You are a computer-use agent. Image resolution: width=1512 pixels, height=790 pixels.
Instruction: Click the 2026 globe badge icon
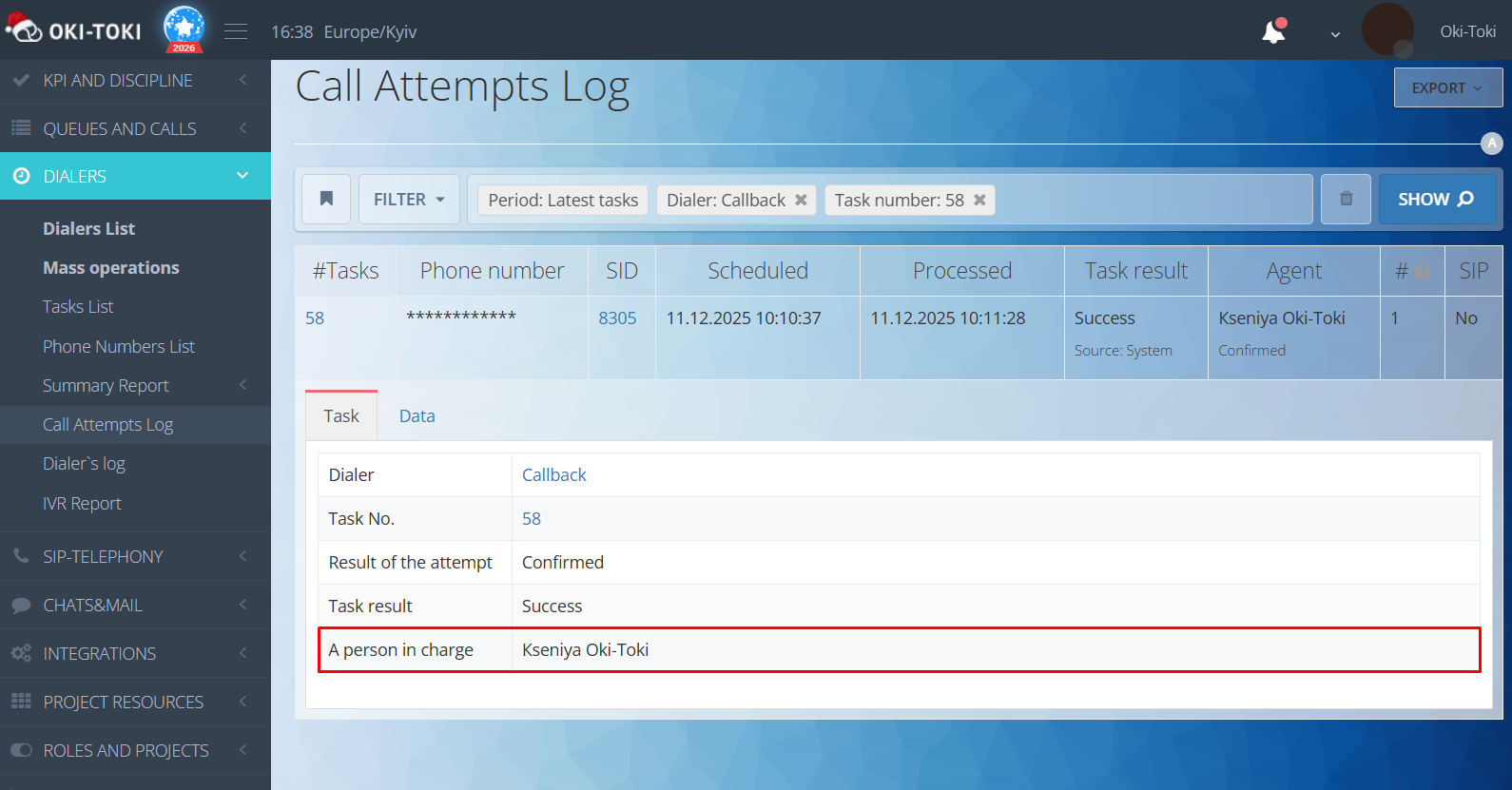tap(184, 29)
